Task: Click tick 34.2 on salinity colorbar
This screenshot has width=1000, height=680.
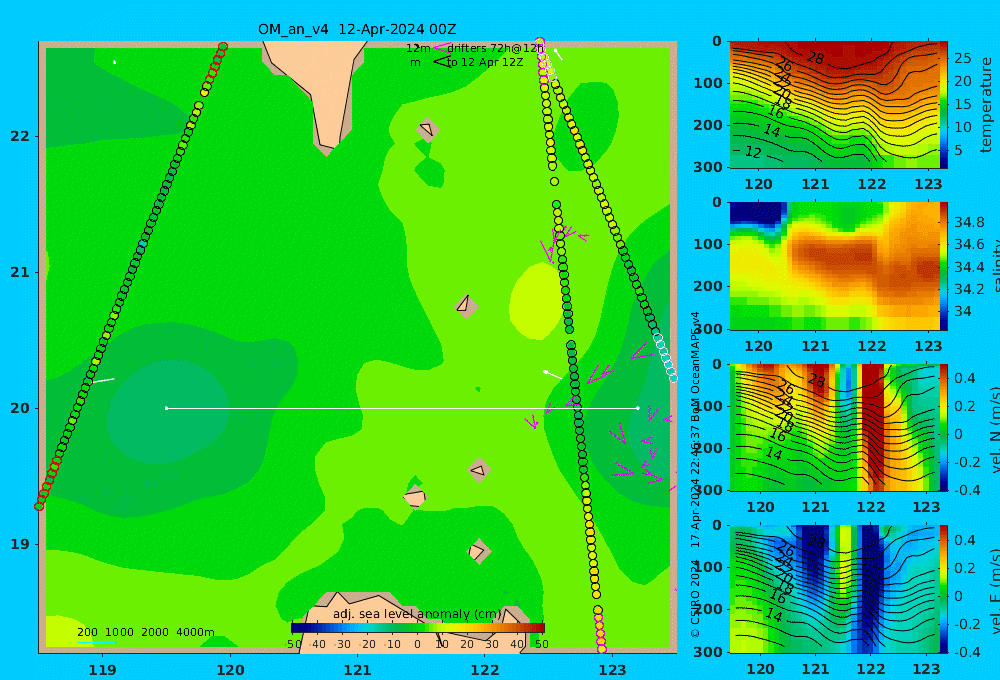Action: coord(969,289)
